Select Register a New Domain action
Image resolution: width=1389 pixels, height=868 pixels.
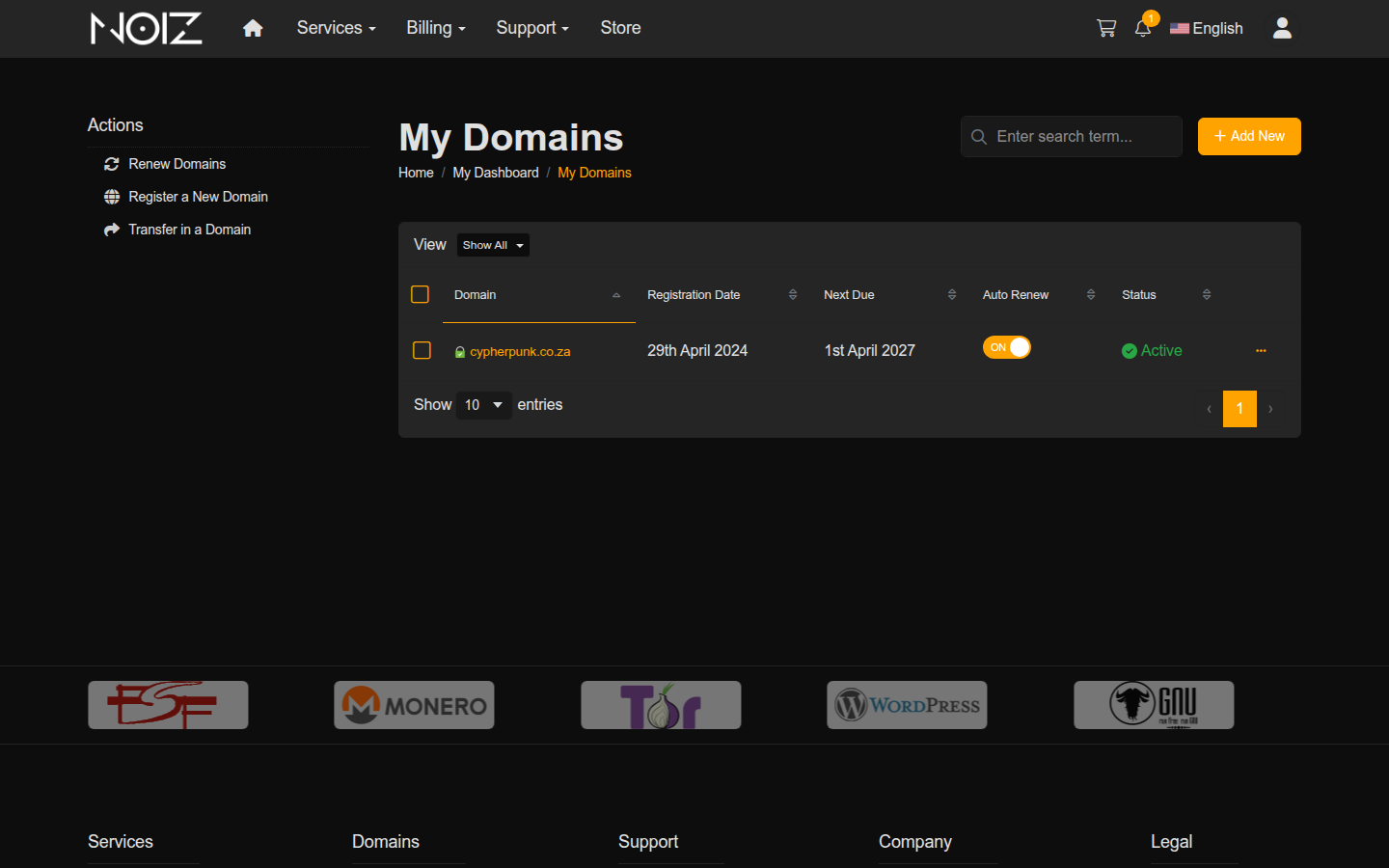(199, 197)
